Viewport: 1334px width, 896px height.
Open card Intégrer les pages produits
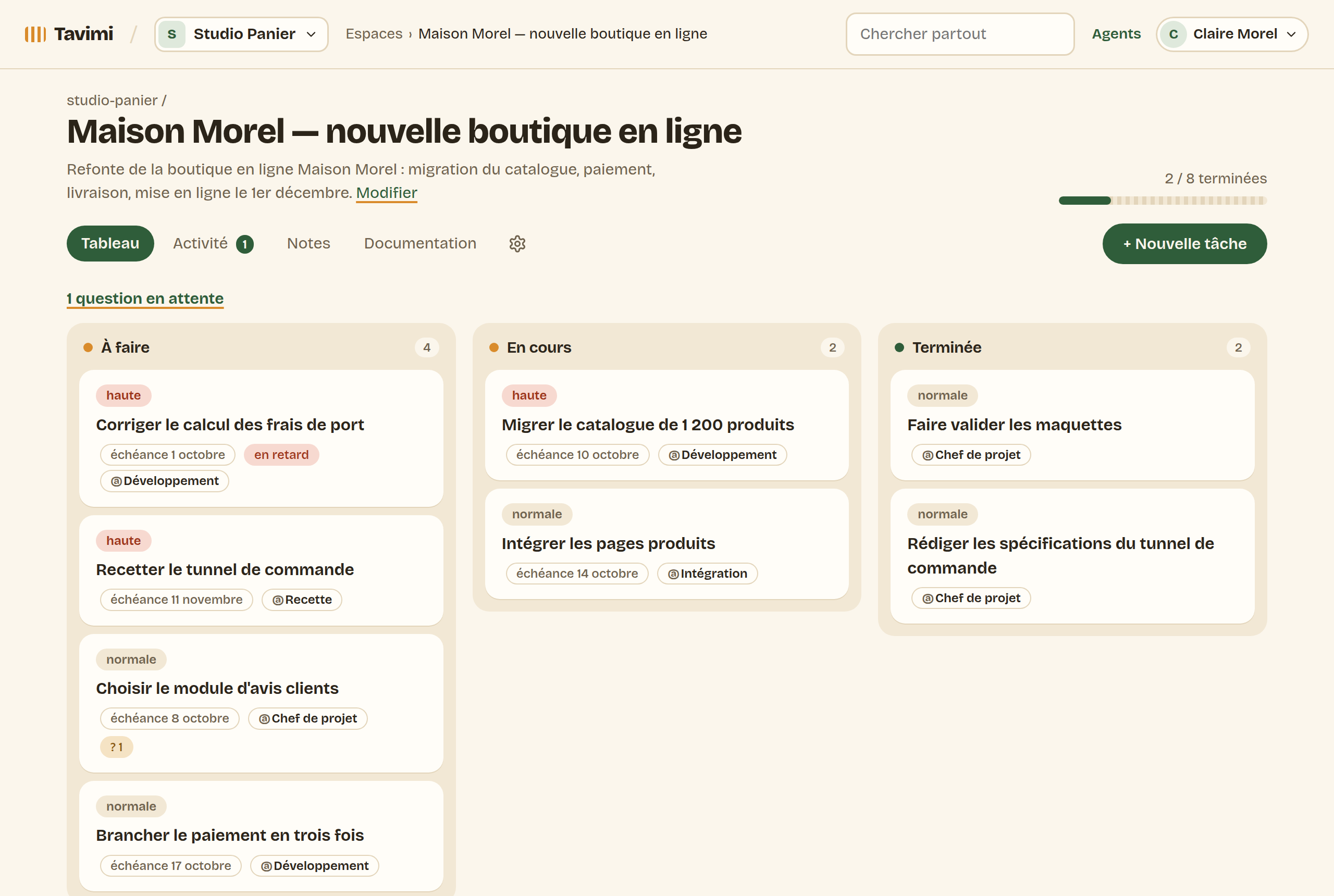coord(666,544)
